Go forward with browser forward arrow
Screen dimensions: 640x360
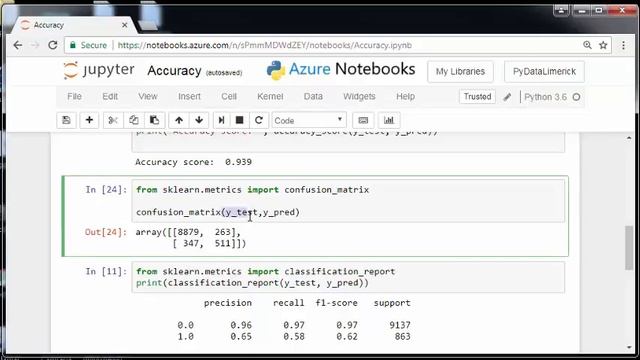(x=35, y=45)
